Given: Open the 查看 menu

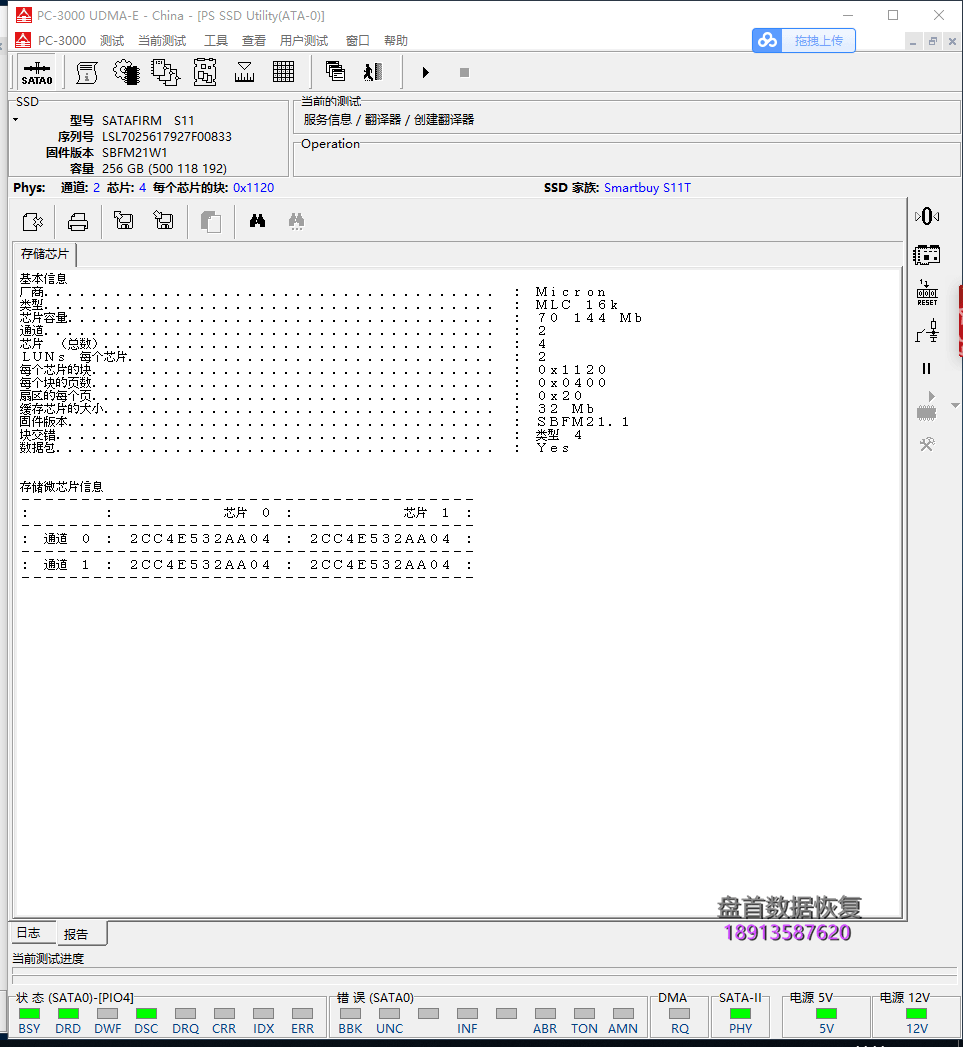Looking at the screenshot, I should (x=253, y=41).
